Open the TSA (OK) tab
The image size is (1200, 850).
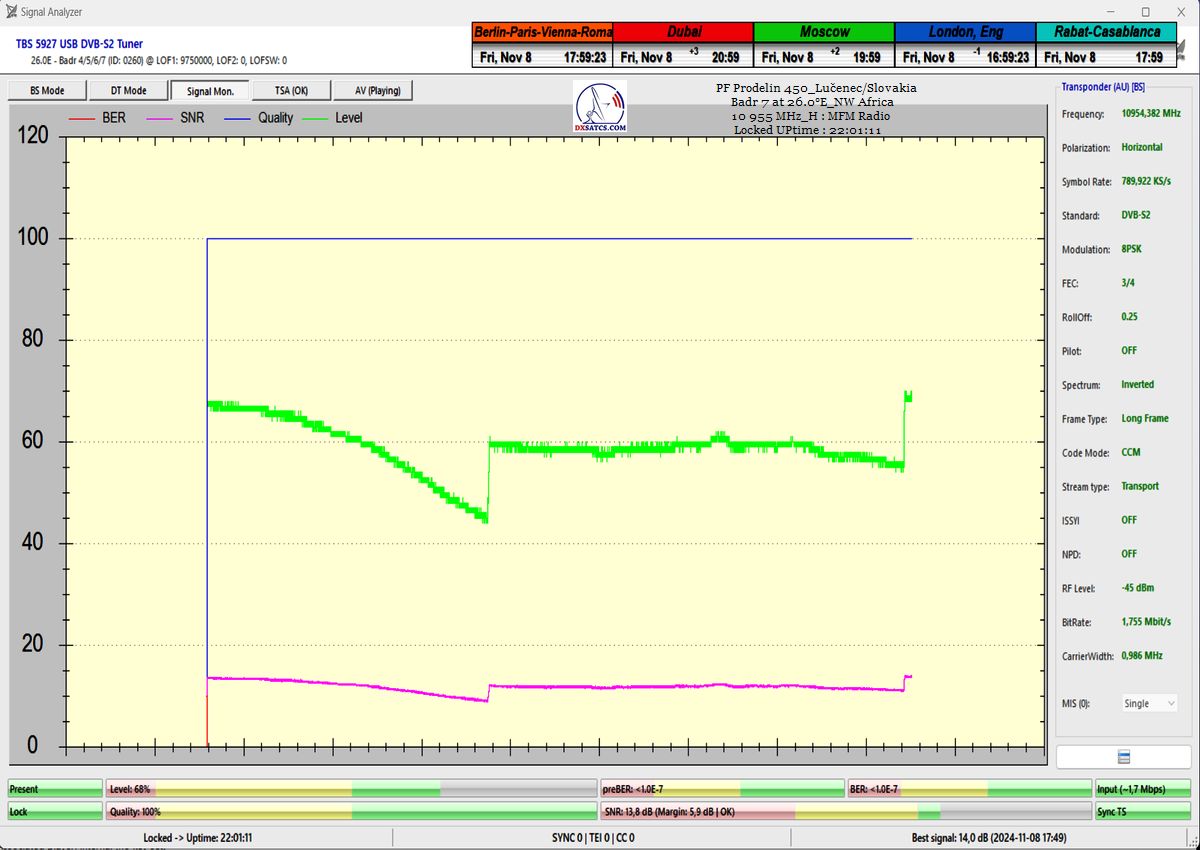click(x=291, y=91)
